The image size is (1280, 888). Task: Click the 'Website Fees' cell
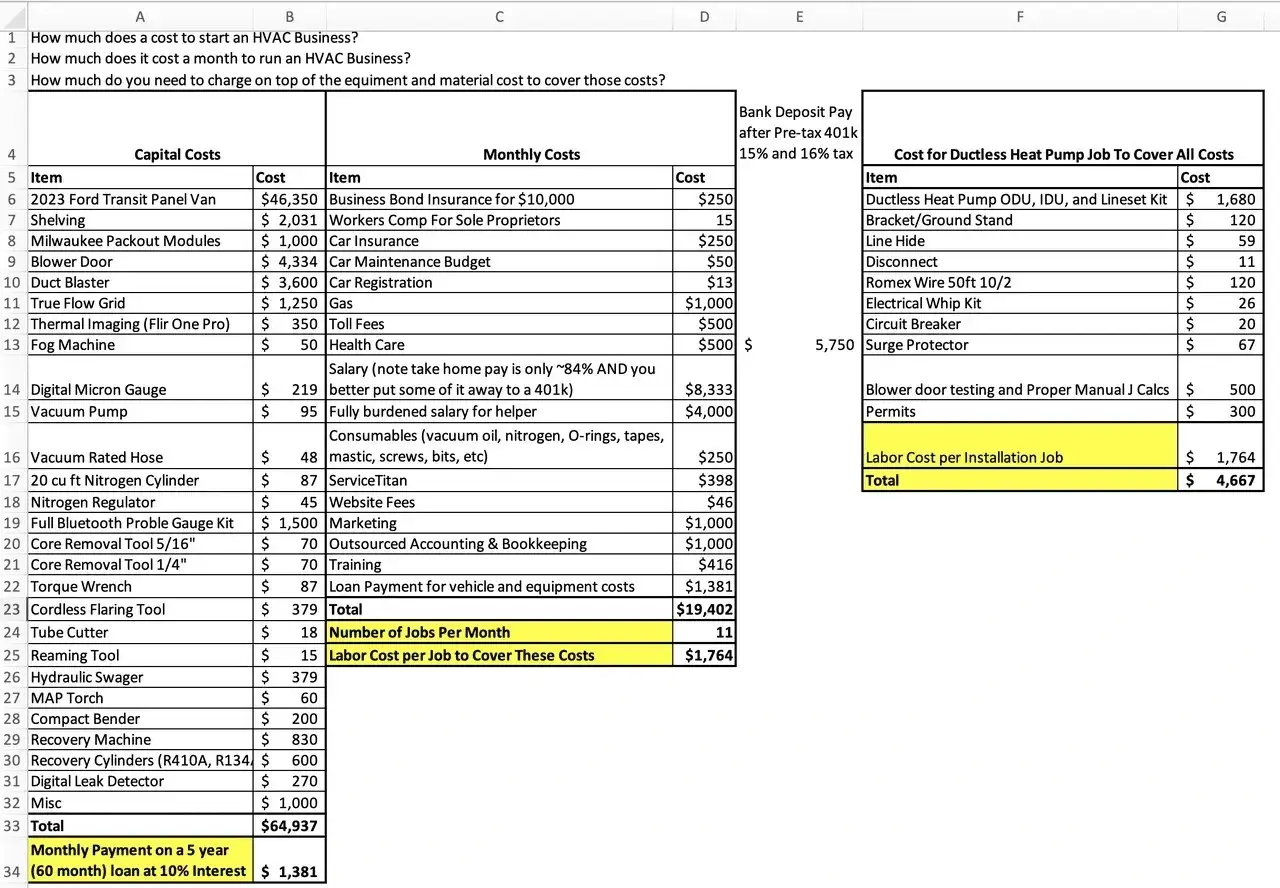[x=500, y=502]
